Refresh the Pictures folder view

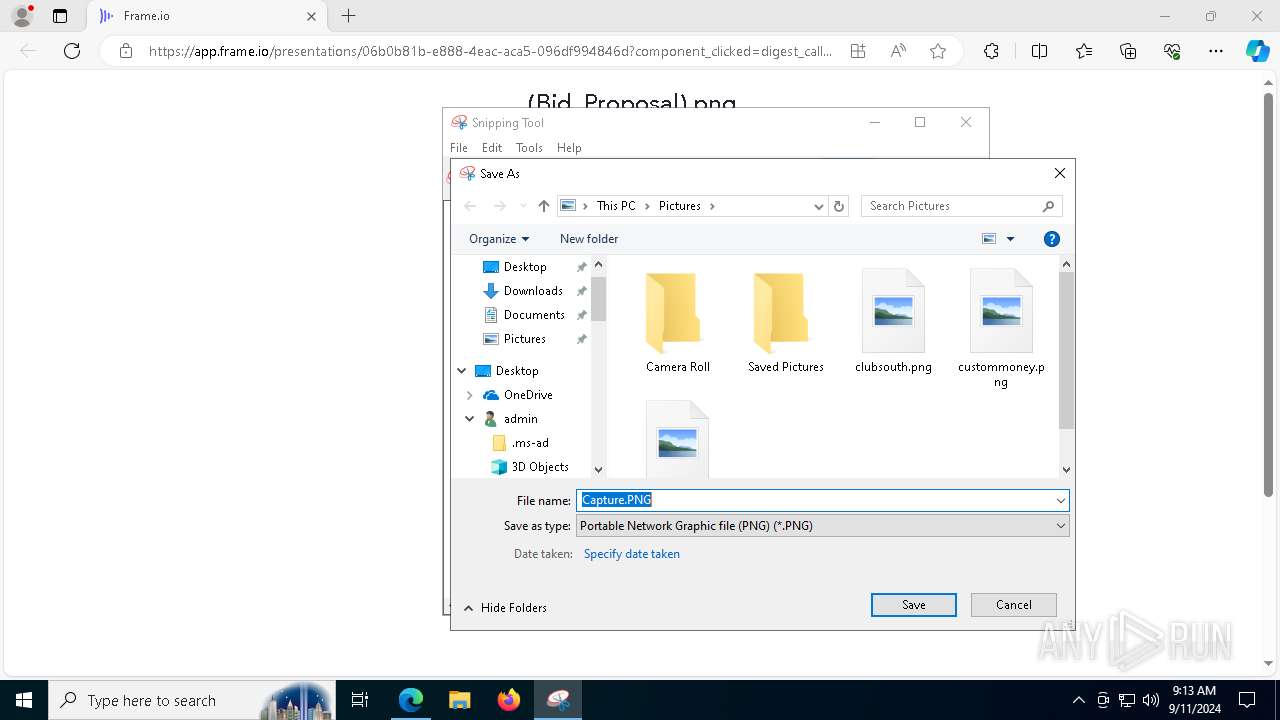pyautogui.click(x=839, y=206)
